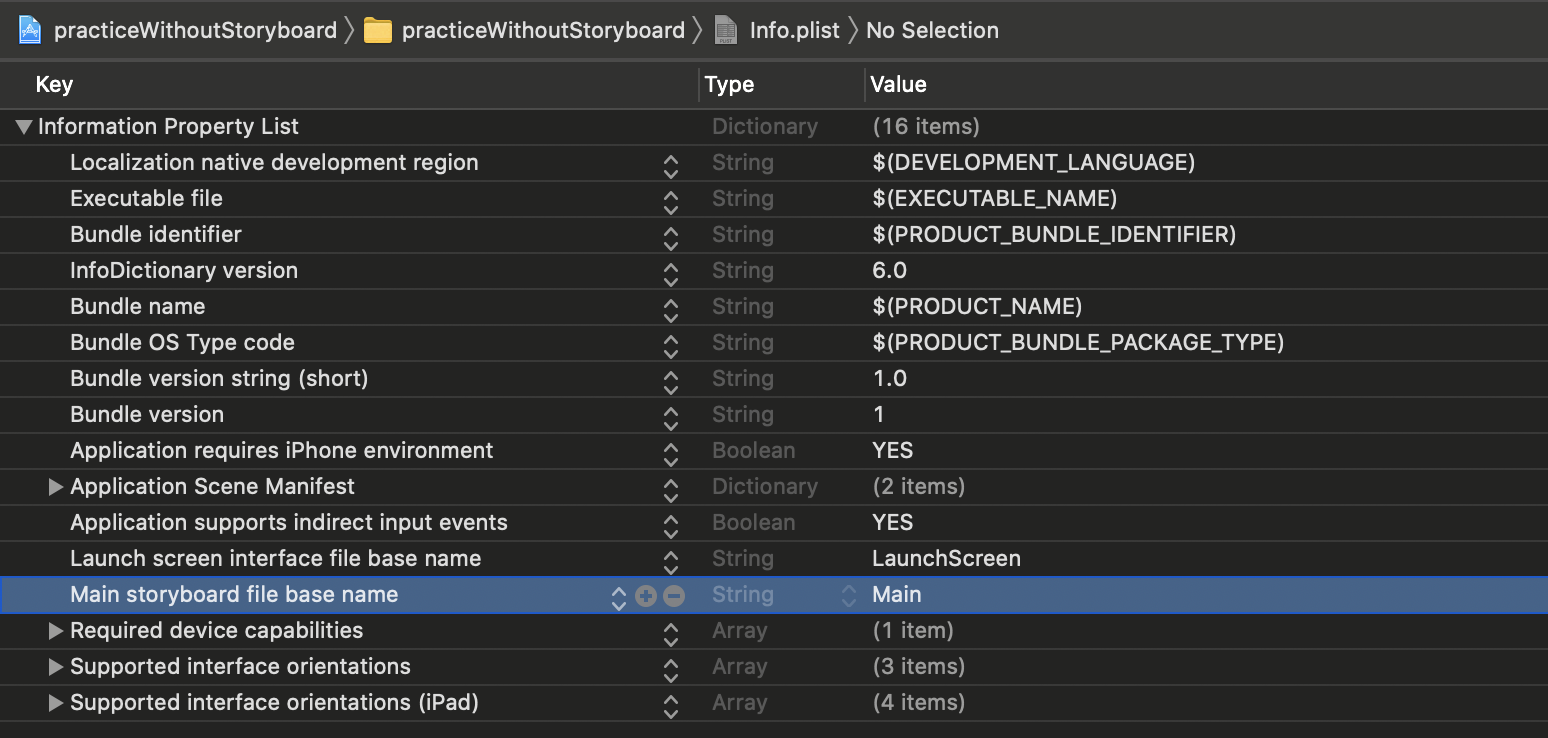The image size is (1548, 738).
Task: Click the (16 items) value text
Action: click(926, 127)
